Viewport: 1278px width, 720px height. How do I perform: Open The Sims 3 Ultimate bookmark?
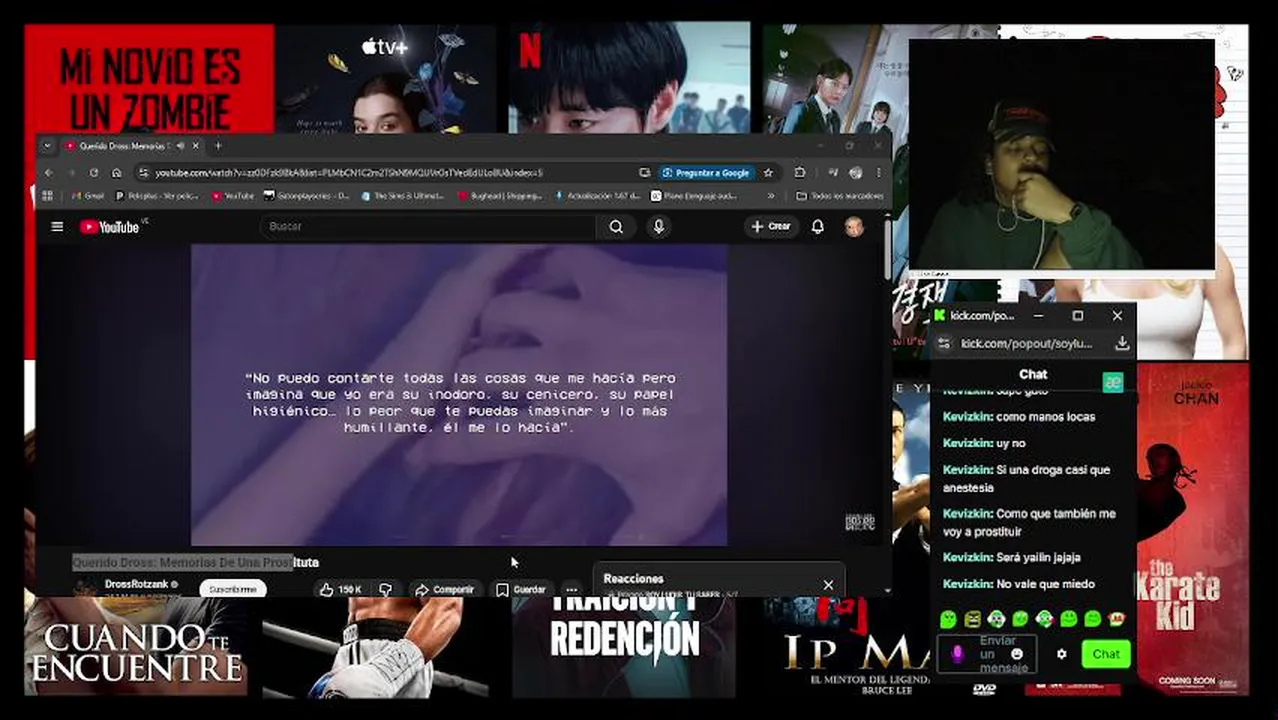coord(403,196)
